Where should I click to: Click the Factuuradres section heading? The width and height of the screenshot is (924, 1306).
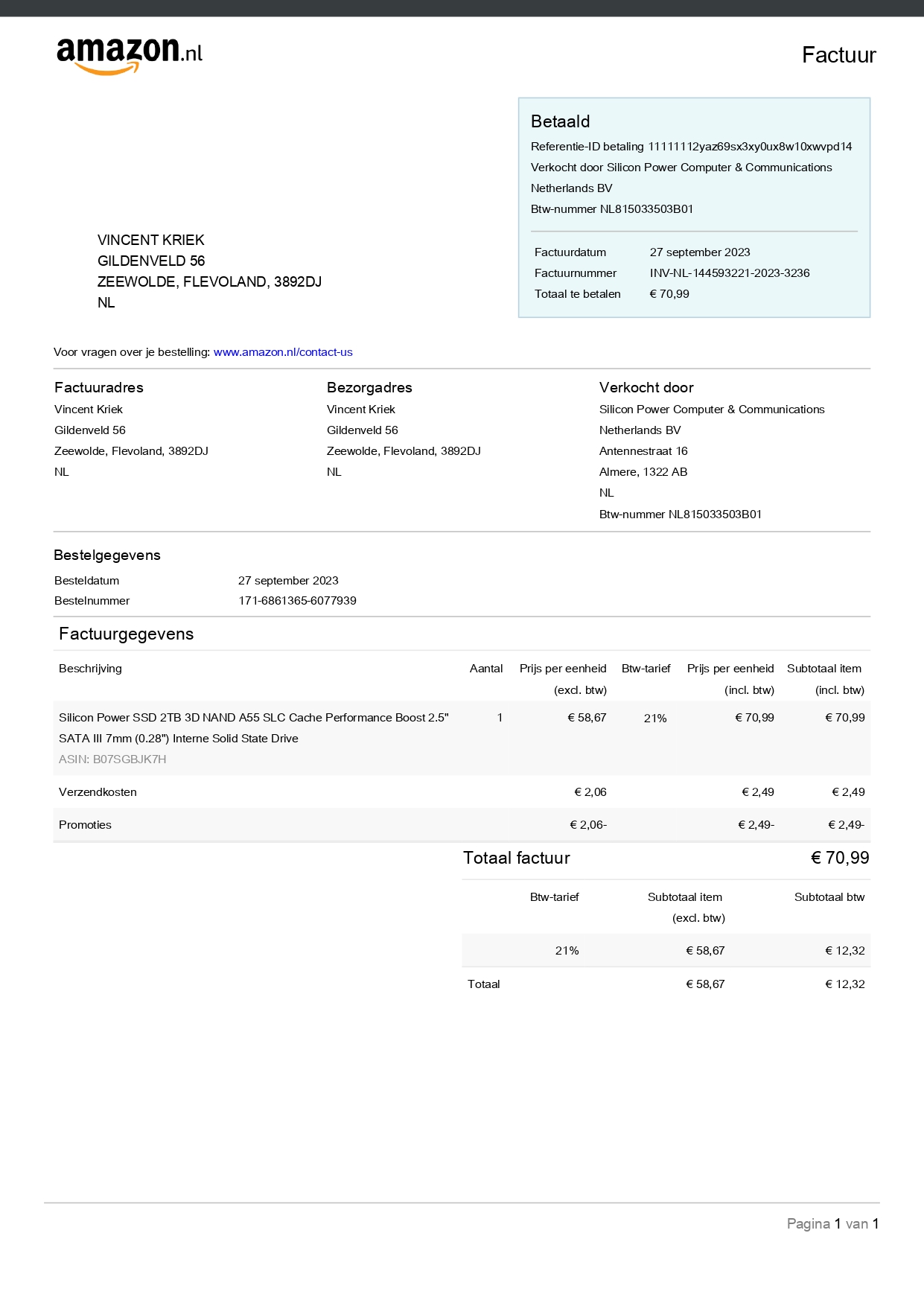coord(98,387)
